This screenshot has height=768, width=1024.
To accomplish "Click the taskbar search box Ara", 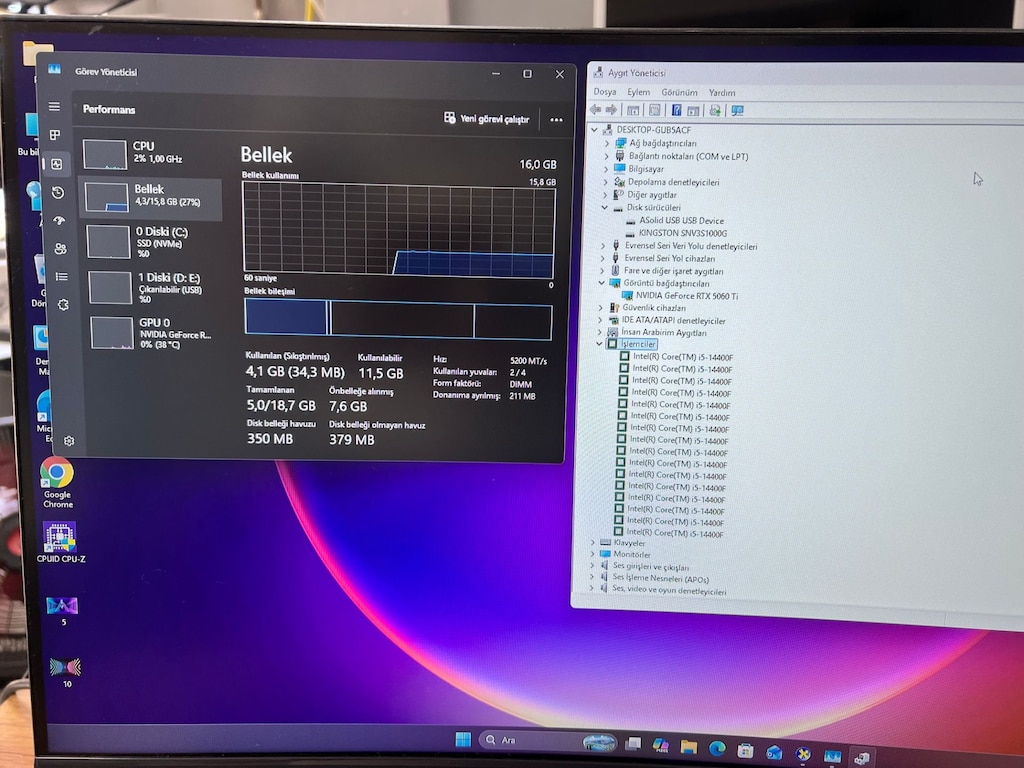I will [x=549, y=741].
